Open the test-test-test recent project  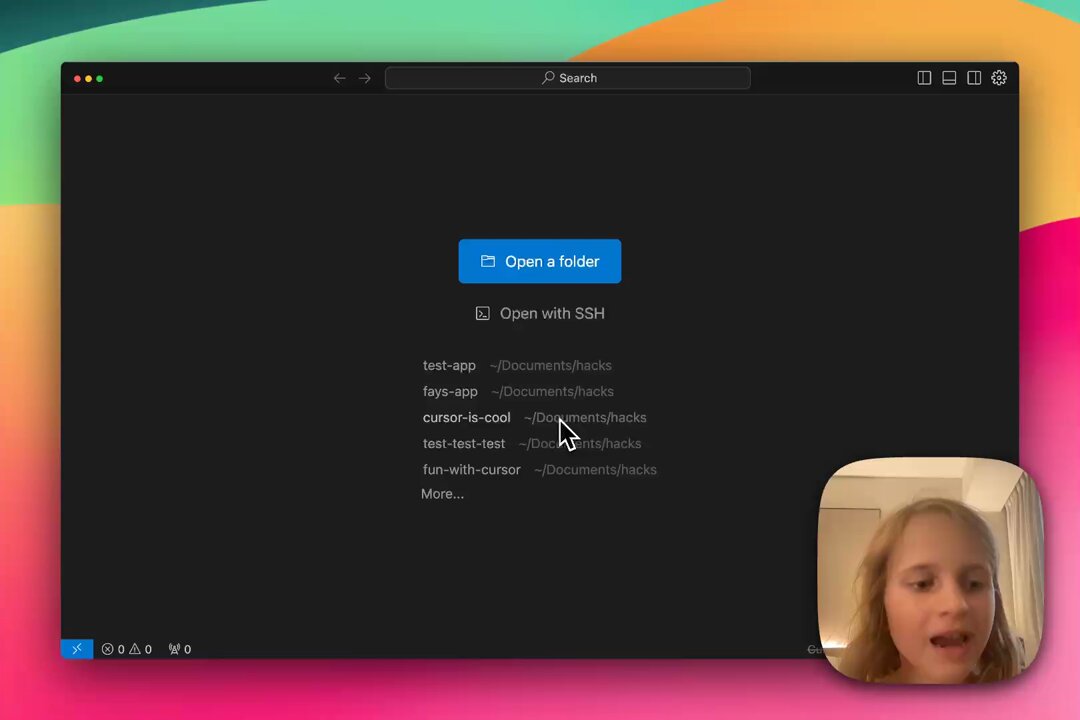[464, 443]
